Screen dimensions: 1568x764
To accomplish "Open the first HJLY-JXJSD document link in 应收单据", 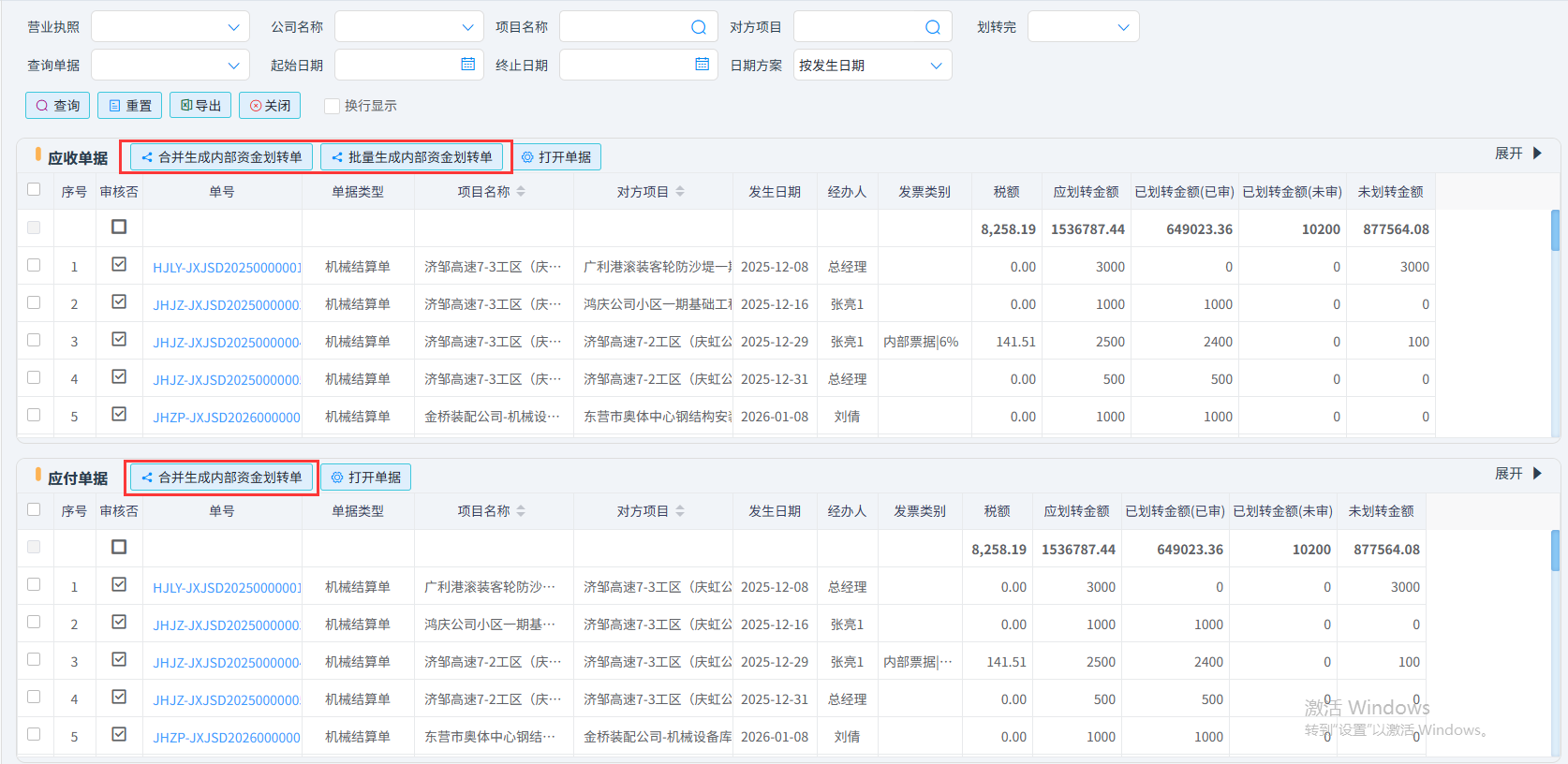I will pos(227,268).
